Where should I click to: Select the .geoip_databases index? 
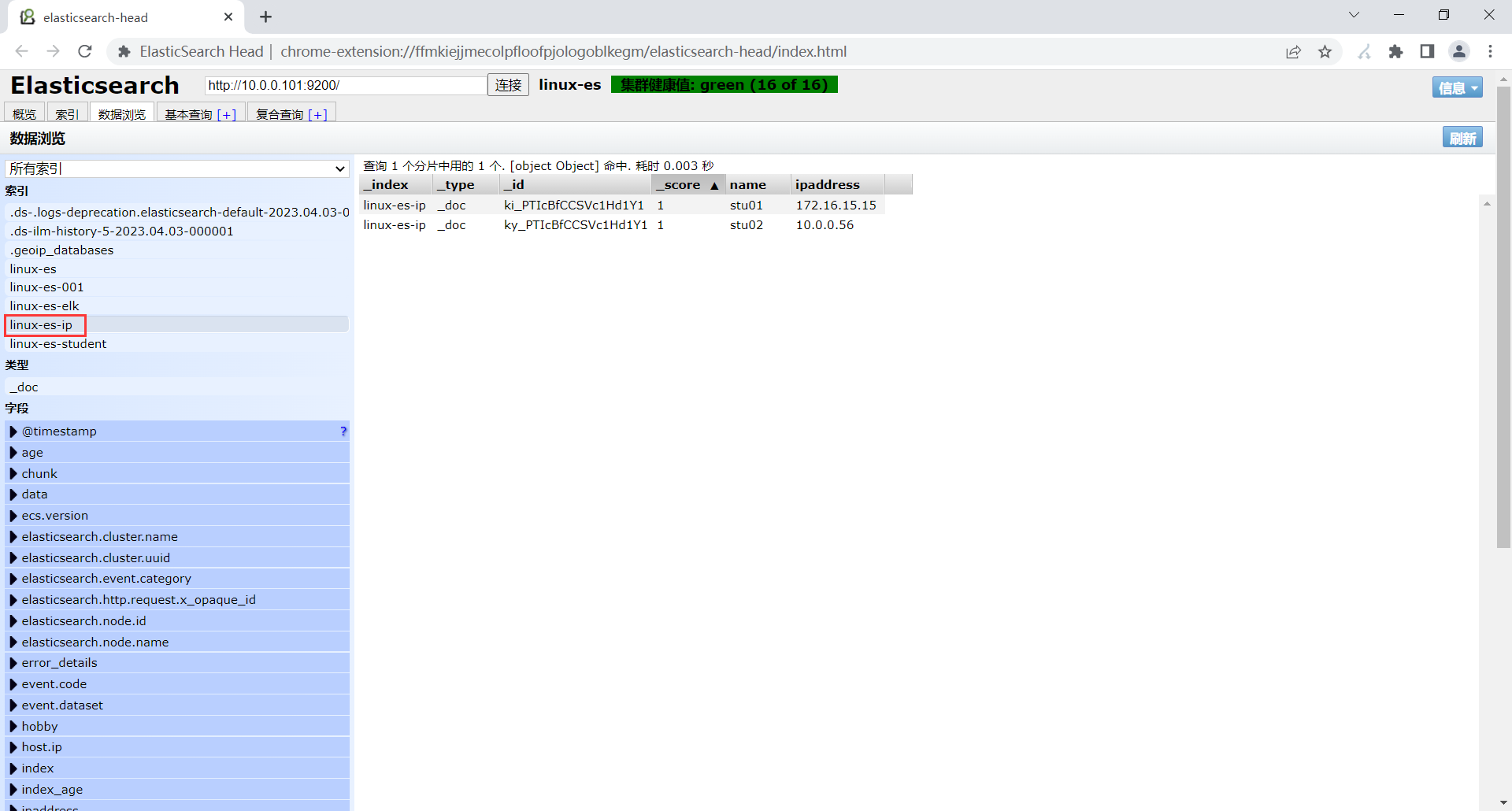tap(177, 250)
